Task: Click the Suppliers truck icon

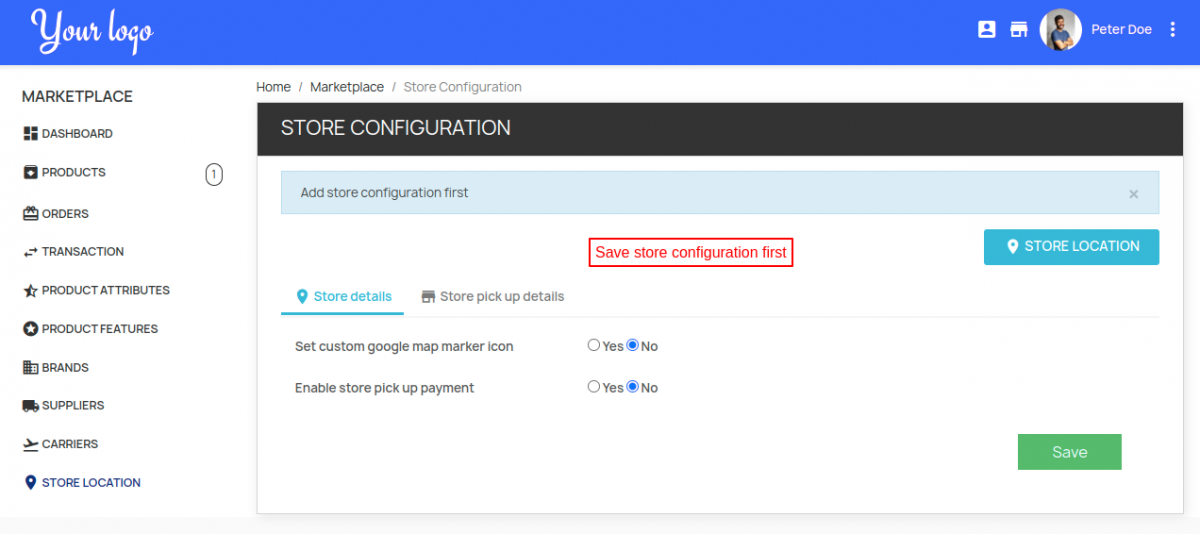Action: pos(30,406)
